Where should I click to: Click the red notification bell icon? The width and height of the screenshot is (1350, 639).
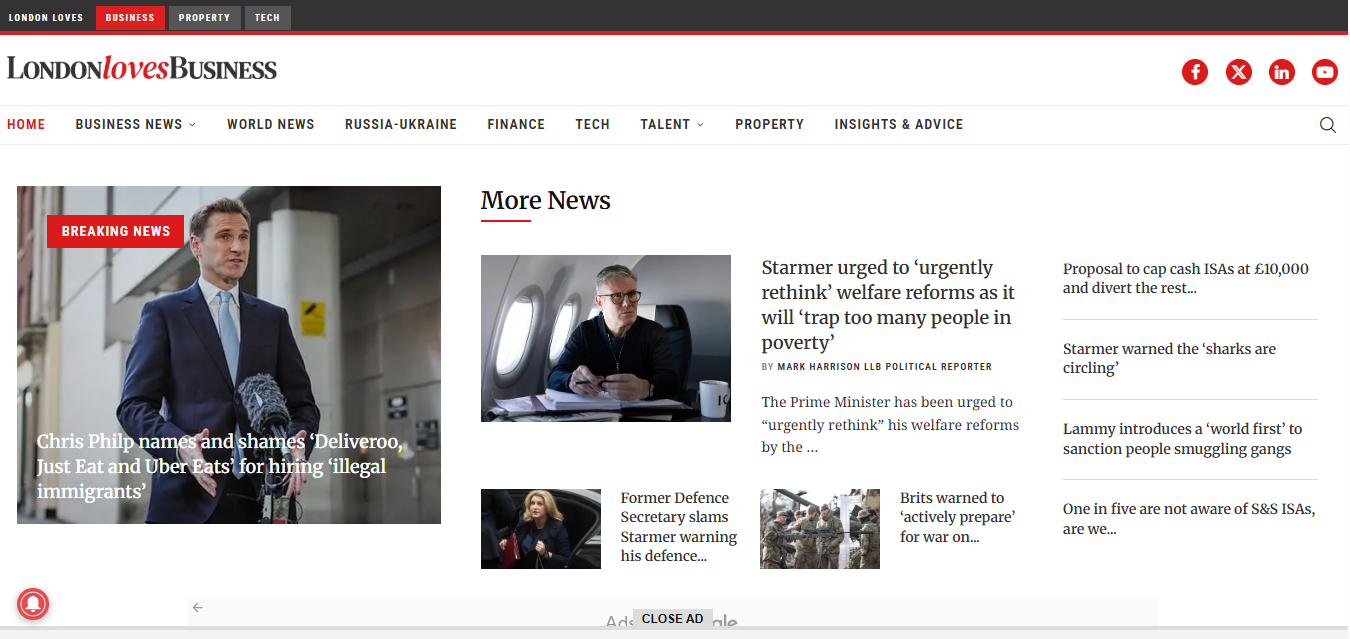click(x=33, y=604)
